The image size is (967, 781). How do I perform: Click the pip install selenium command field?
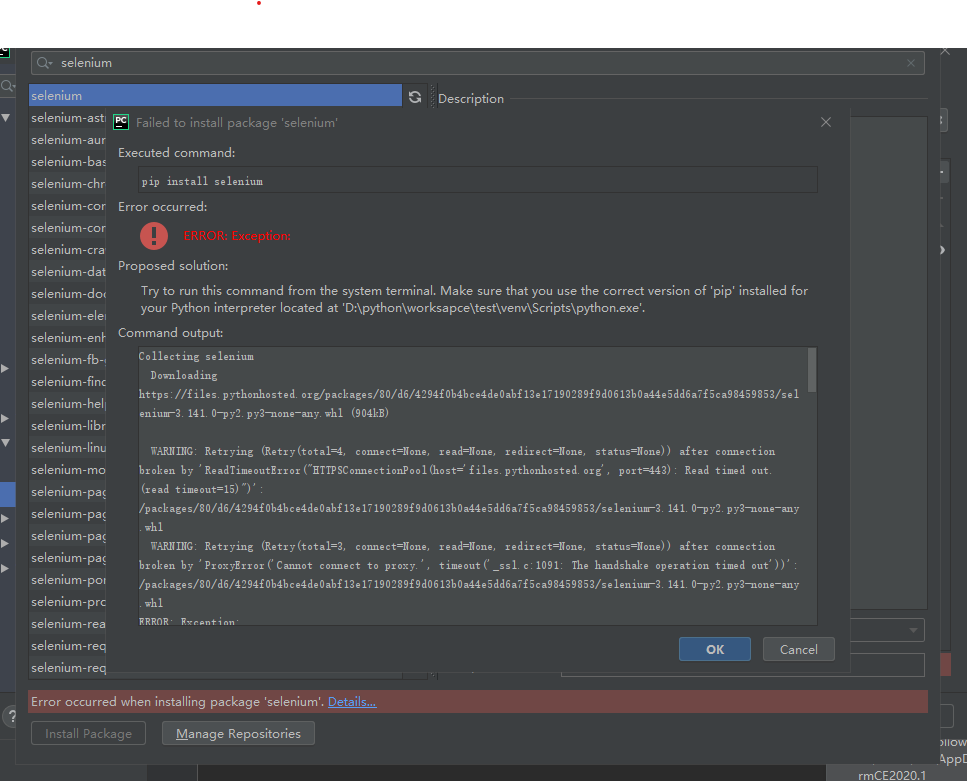(x=478, y=181)
